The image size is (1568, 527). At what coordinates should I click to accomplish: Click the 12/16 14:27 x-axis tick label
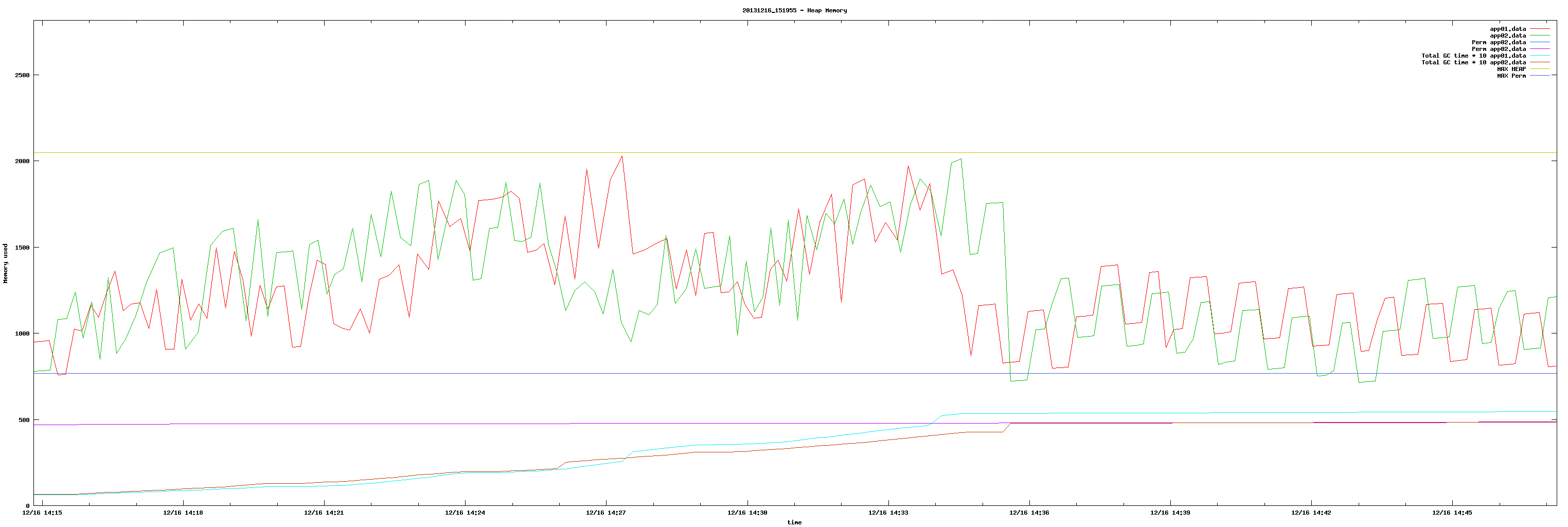(605, 513)
